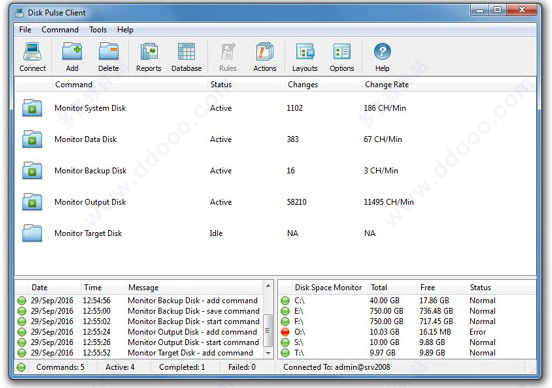Click the Idle status of Monitor Target Disk

[216, 233]
